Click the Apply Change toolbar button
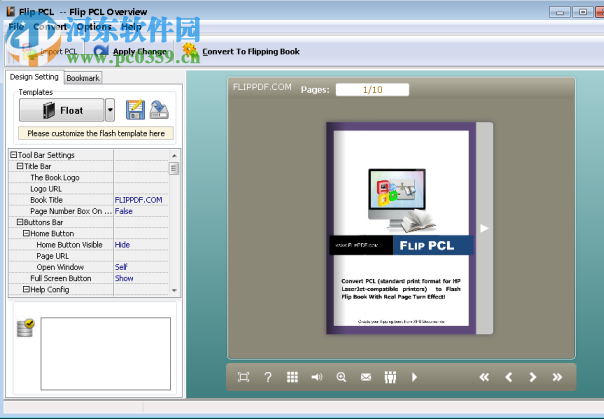604x420 pixels. point(130,51)
